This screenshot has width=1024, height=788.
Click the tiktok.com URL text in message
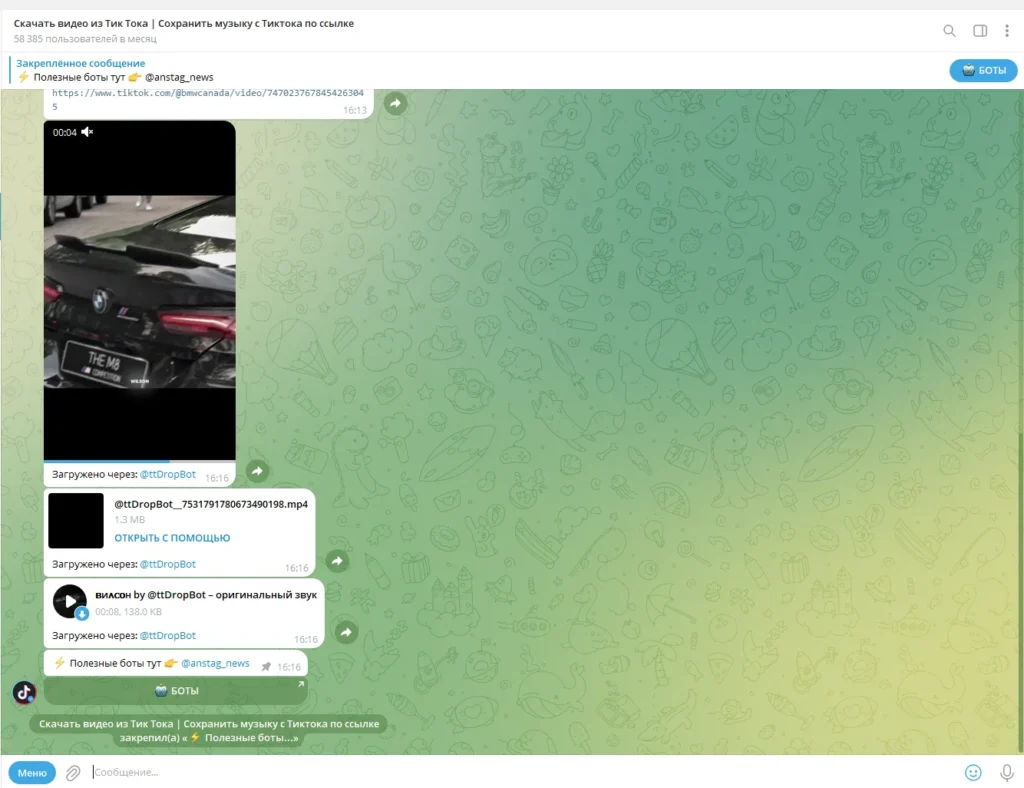coord(208,99)
